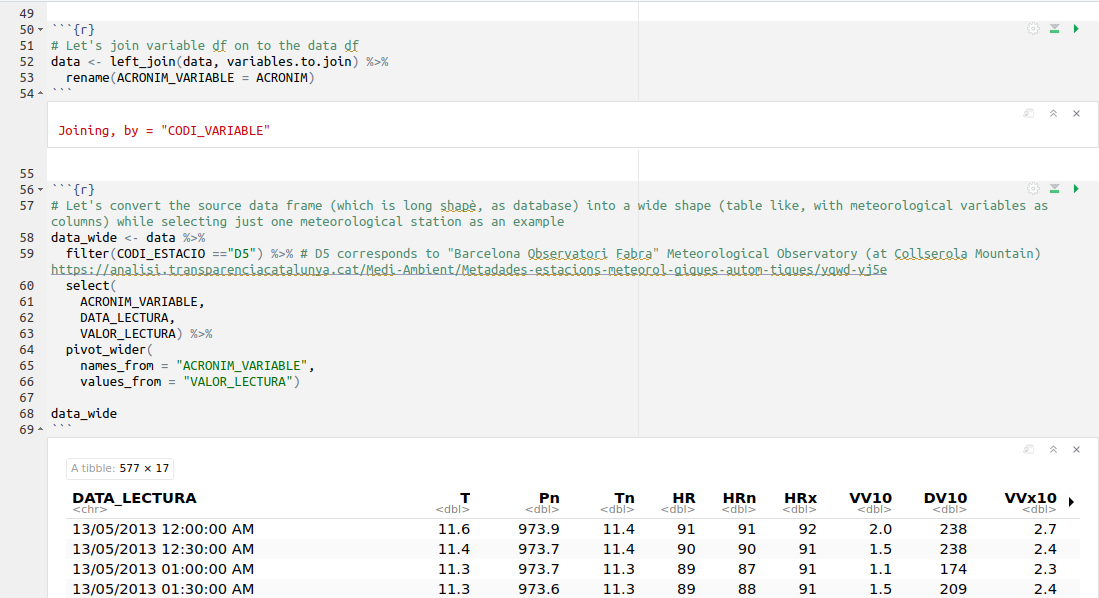The image size is (1099, 598).
Task: Click line number 49 in the gutter
Action: coord(27,13)
